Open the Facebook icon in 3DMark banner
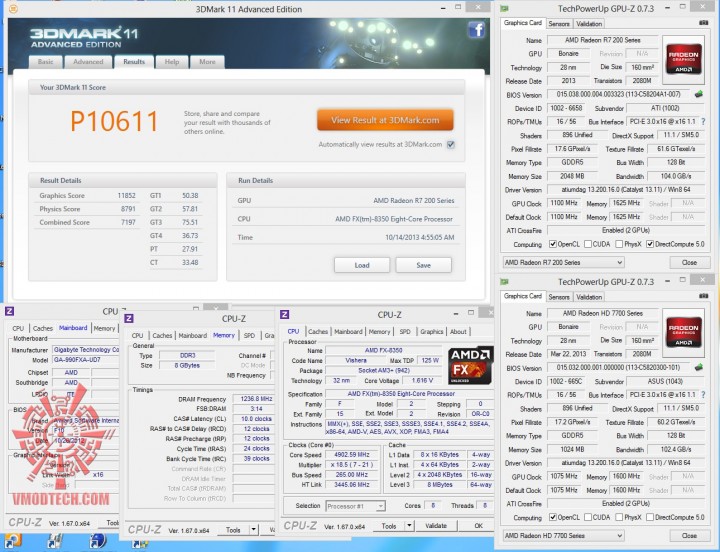 pos(477,30)
